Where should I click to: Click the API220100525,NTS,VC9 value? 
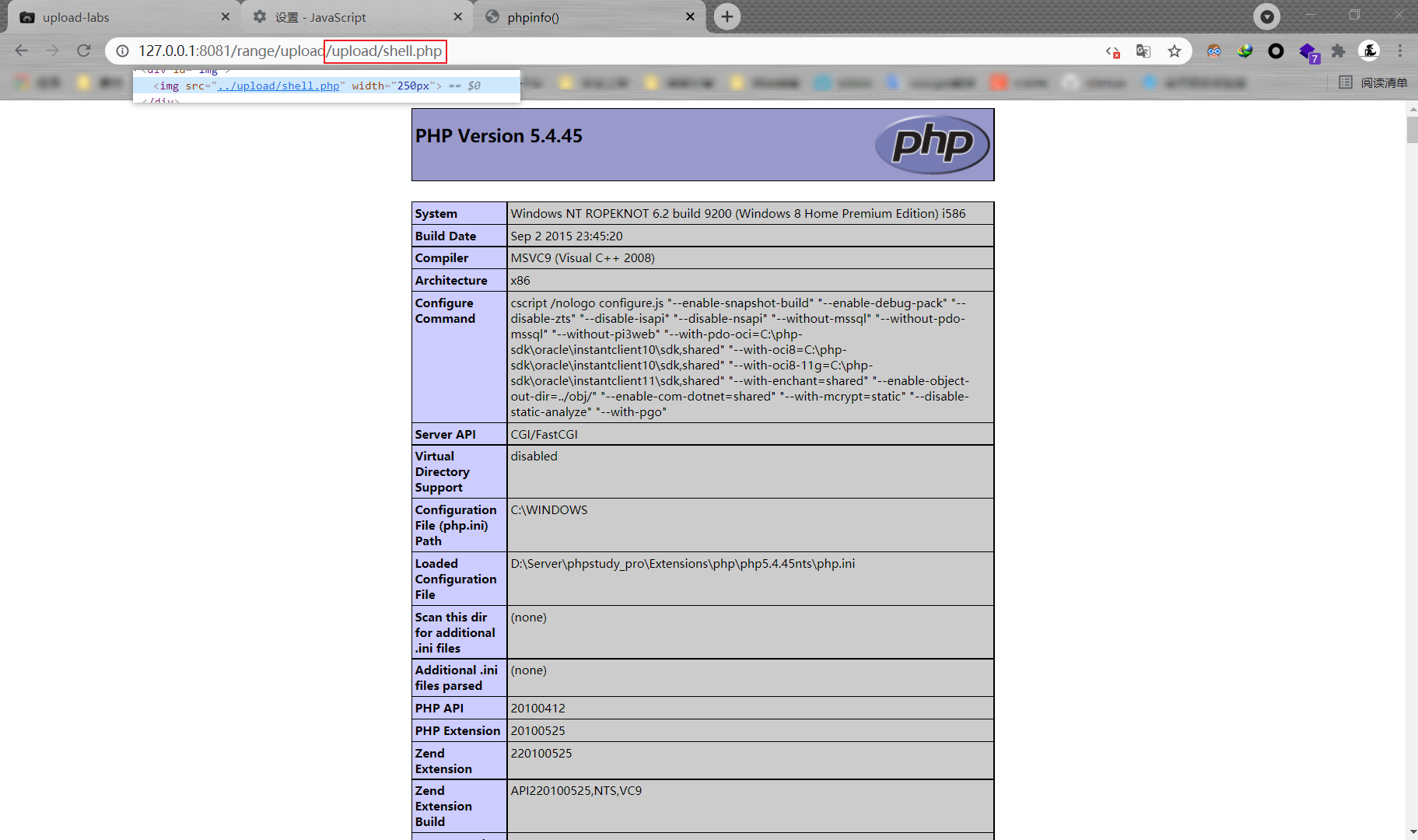576,791
